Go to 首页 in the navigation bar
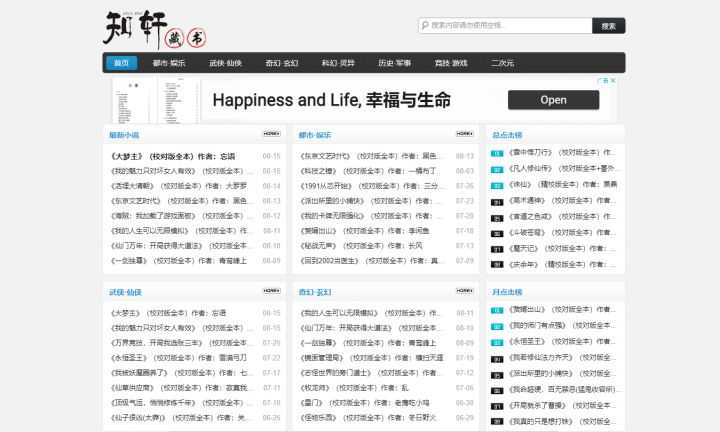This screenshot has width=720, height=432. click(x=121, y=63)
